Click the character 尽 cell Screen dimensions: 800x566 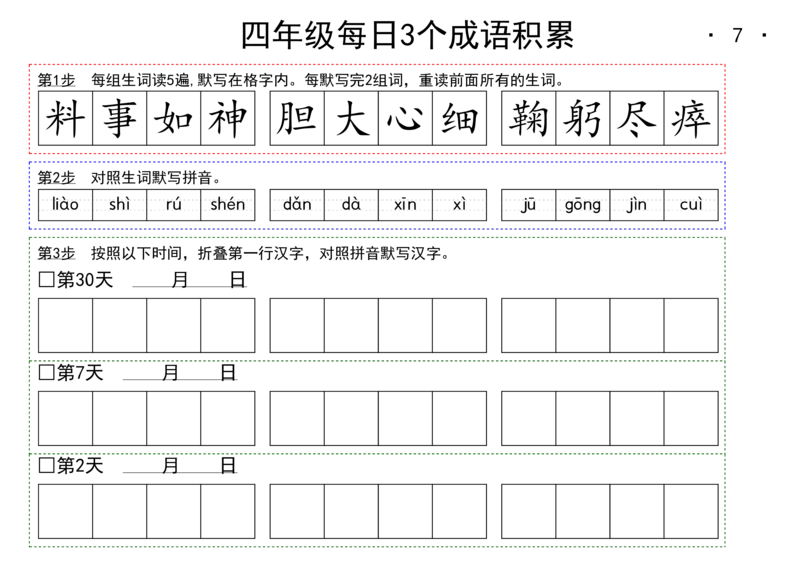637,118
